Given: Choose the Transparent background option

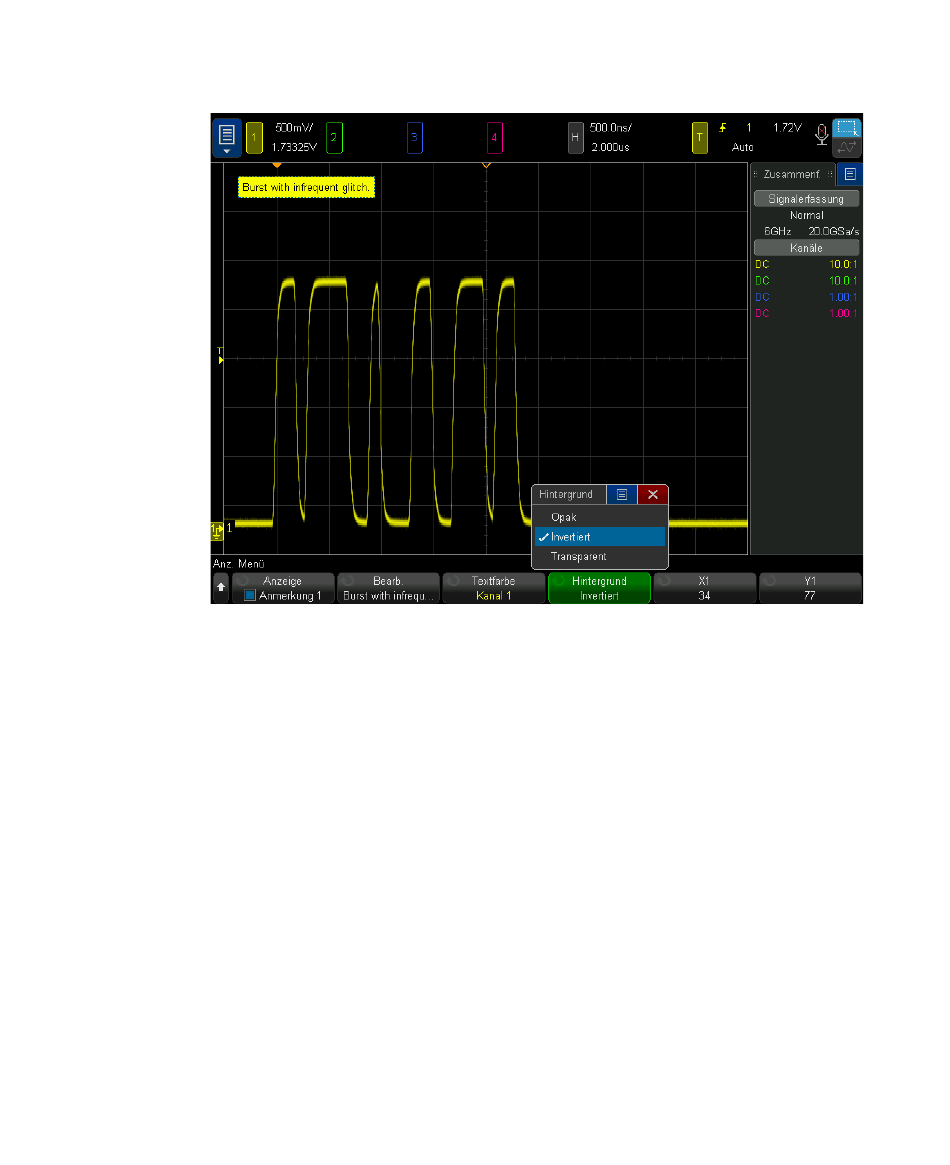Looking at the screenshot, I should click(578, 556).
